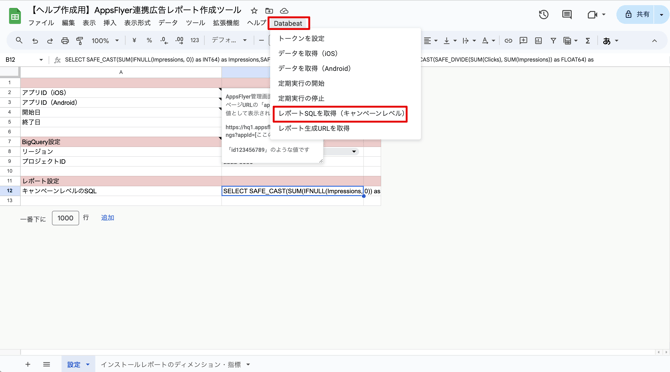Star this spreadsheet

coord(254,11)
